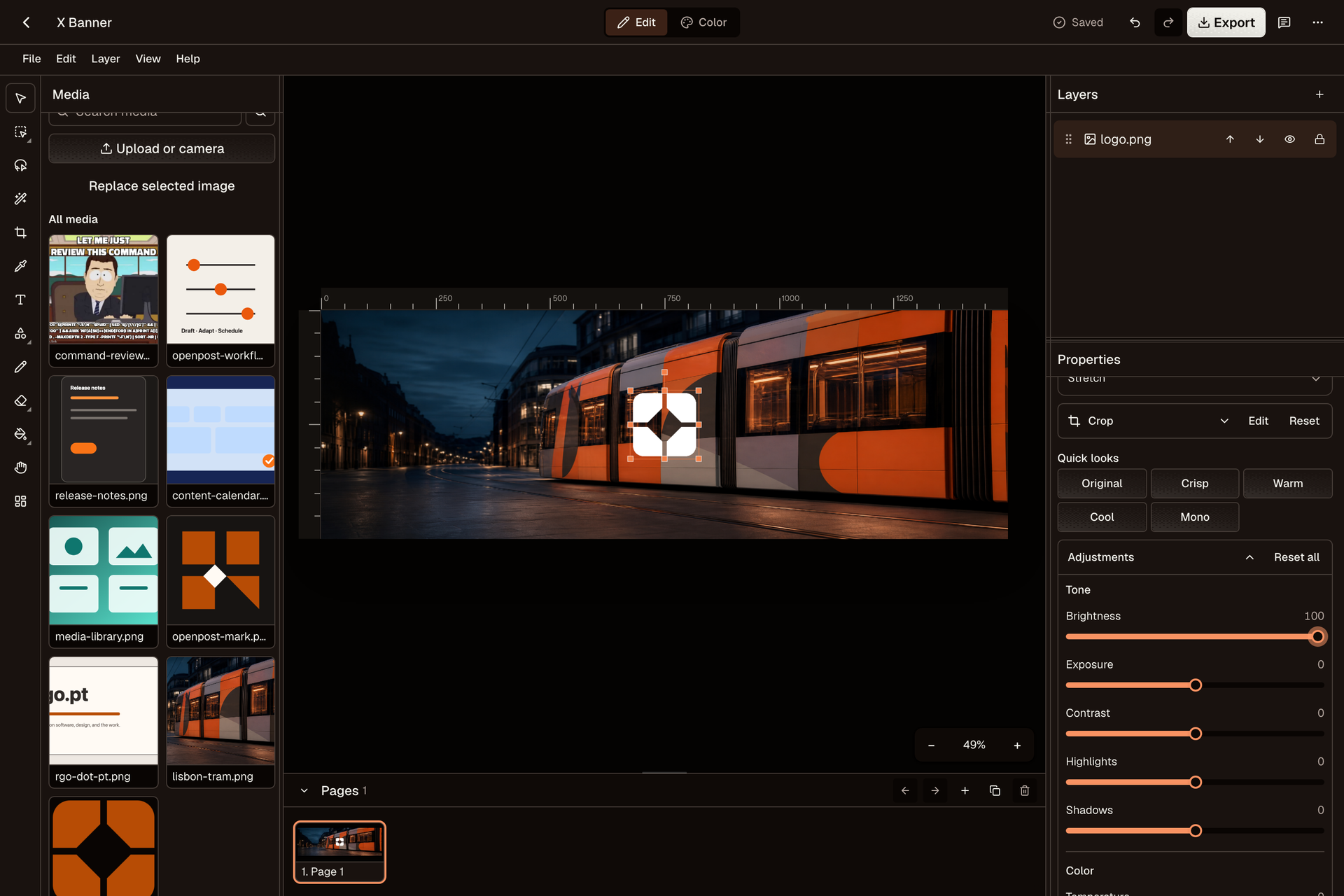Image resolution: width=1344 pixels, height=896 pixels.
Task: Open the Layer menu
Action: coord(106,59)
